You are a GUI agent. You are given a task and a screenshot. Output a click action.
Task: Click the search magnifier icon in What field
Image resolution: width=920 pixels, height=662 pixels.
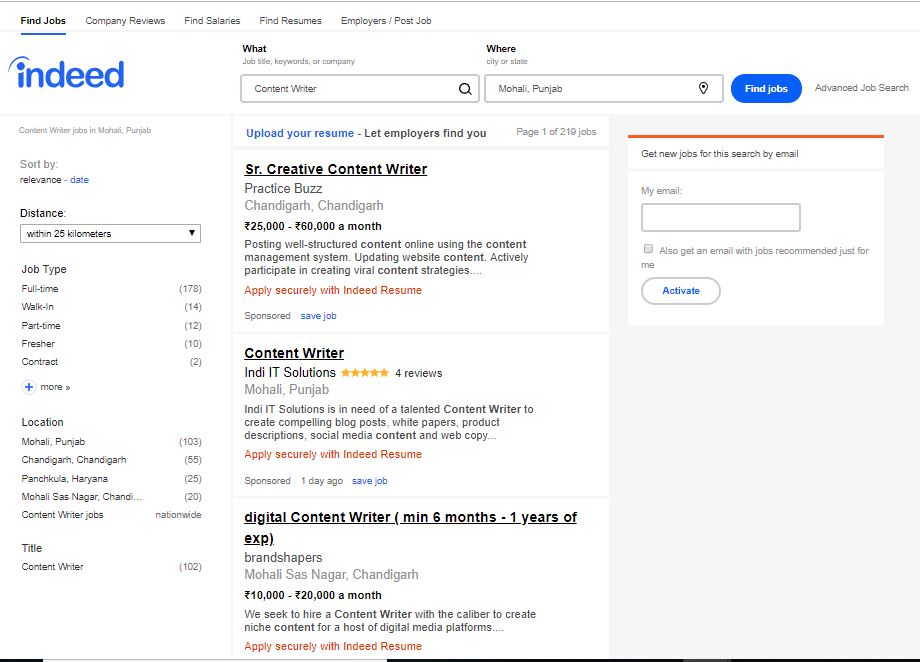tap(465, 89)
